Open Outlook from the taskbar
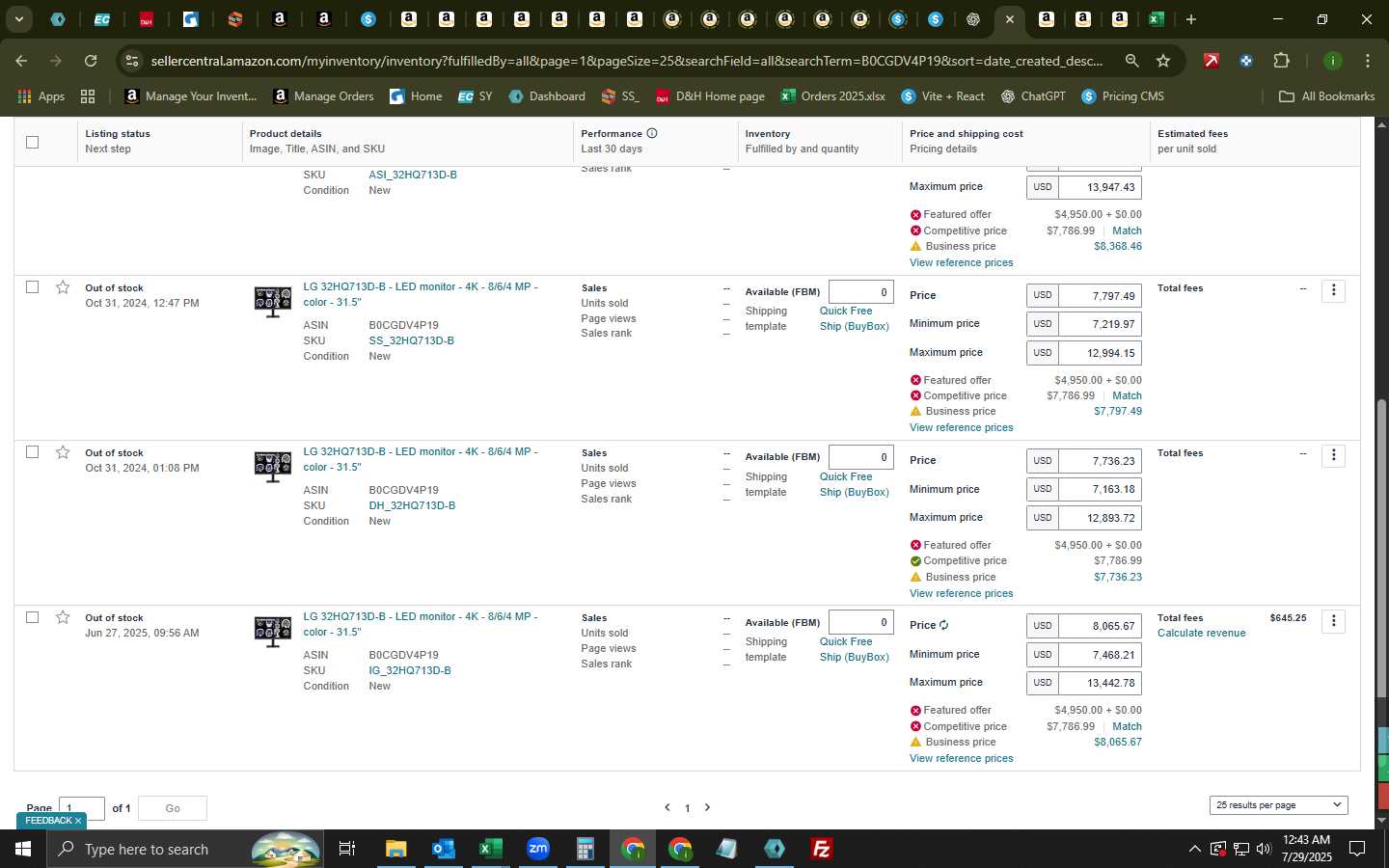1389x868 pixels. coord(443,849)
